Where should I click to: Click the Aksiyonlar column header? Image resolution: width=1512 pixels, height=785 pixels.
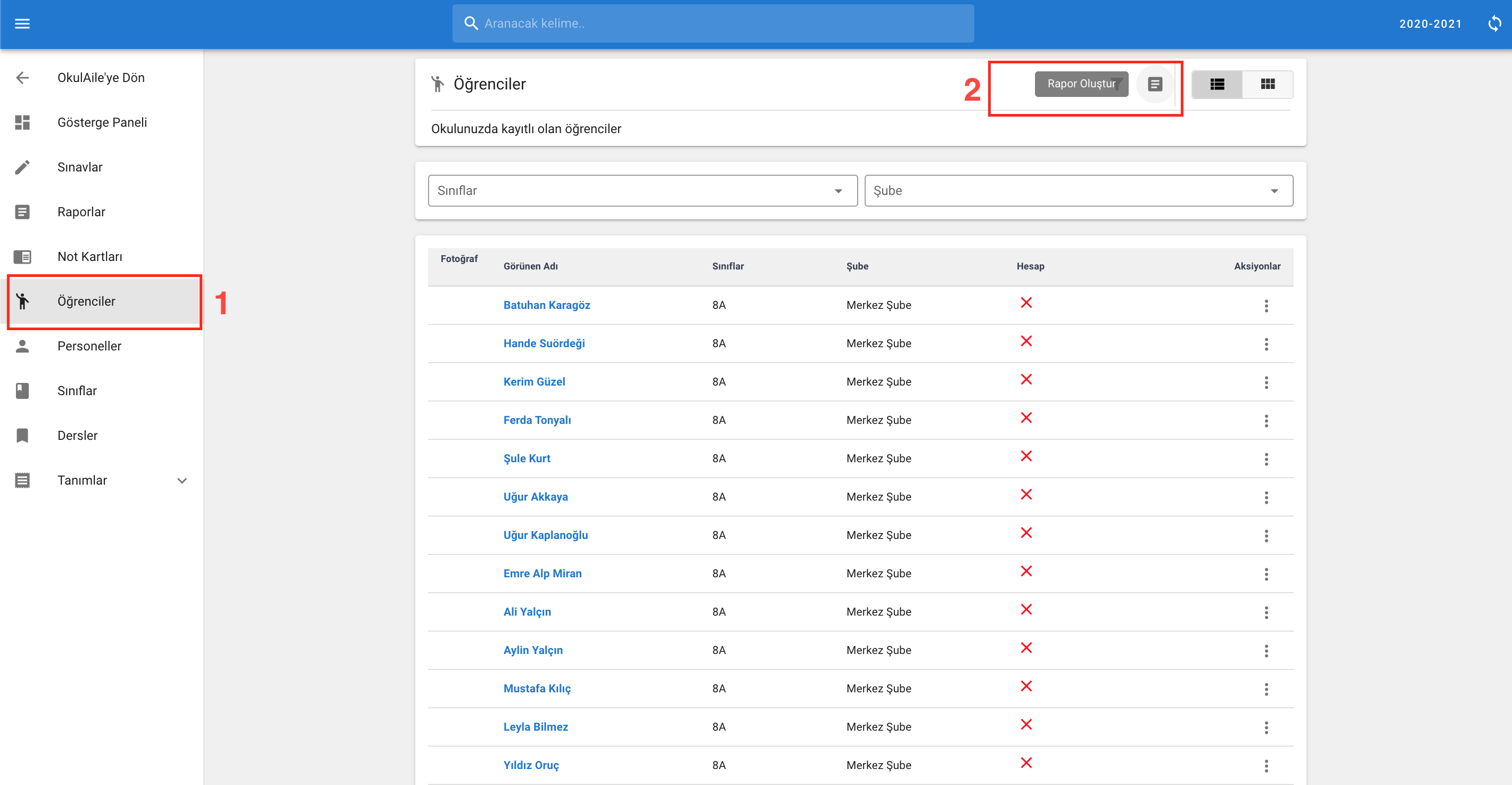click(x=1256, y=267)
